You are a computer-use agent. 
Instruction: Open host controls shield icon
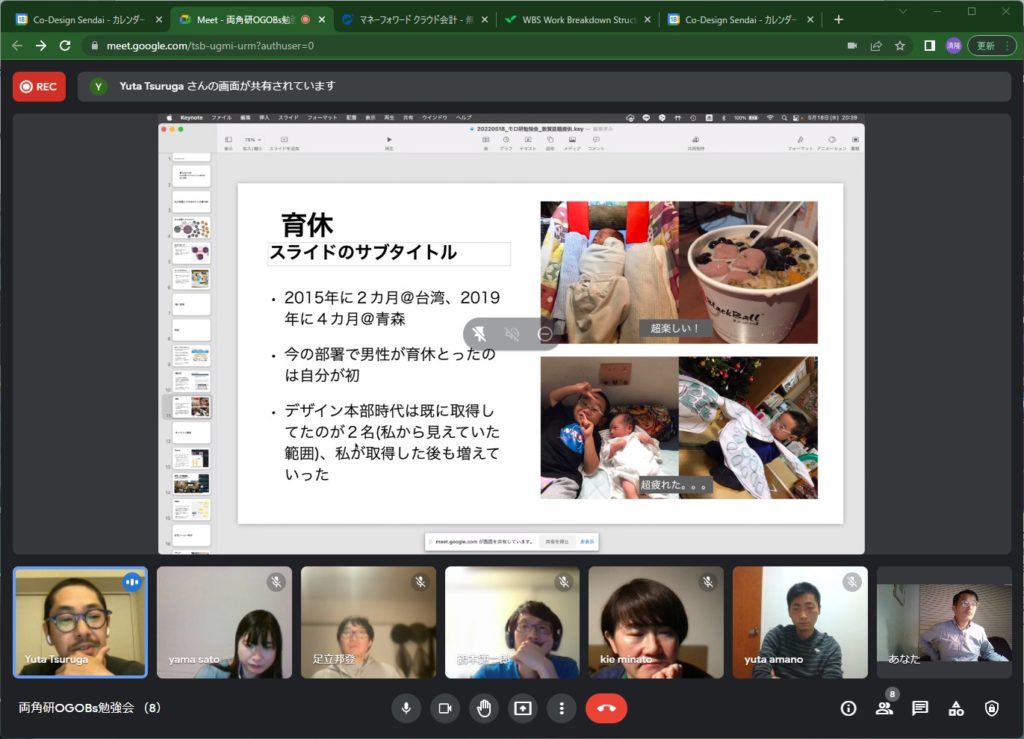pyautogui.click(x=990, y=709)
